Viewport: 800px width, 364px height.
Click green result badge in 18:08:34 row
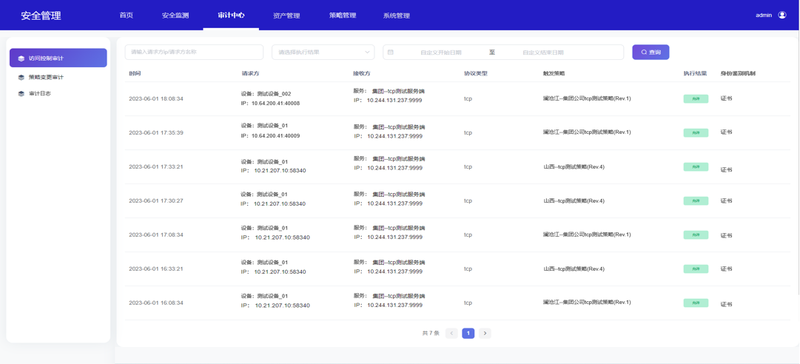point(696,99)
